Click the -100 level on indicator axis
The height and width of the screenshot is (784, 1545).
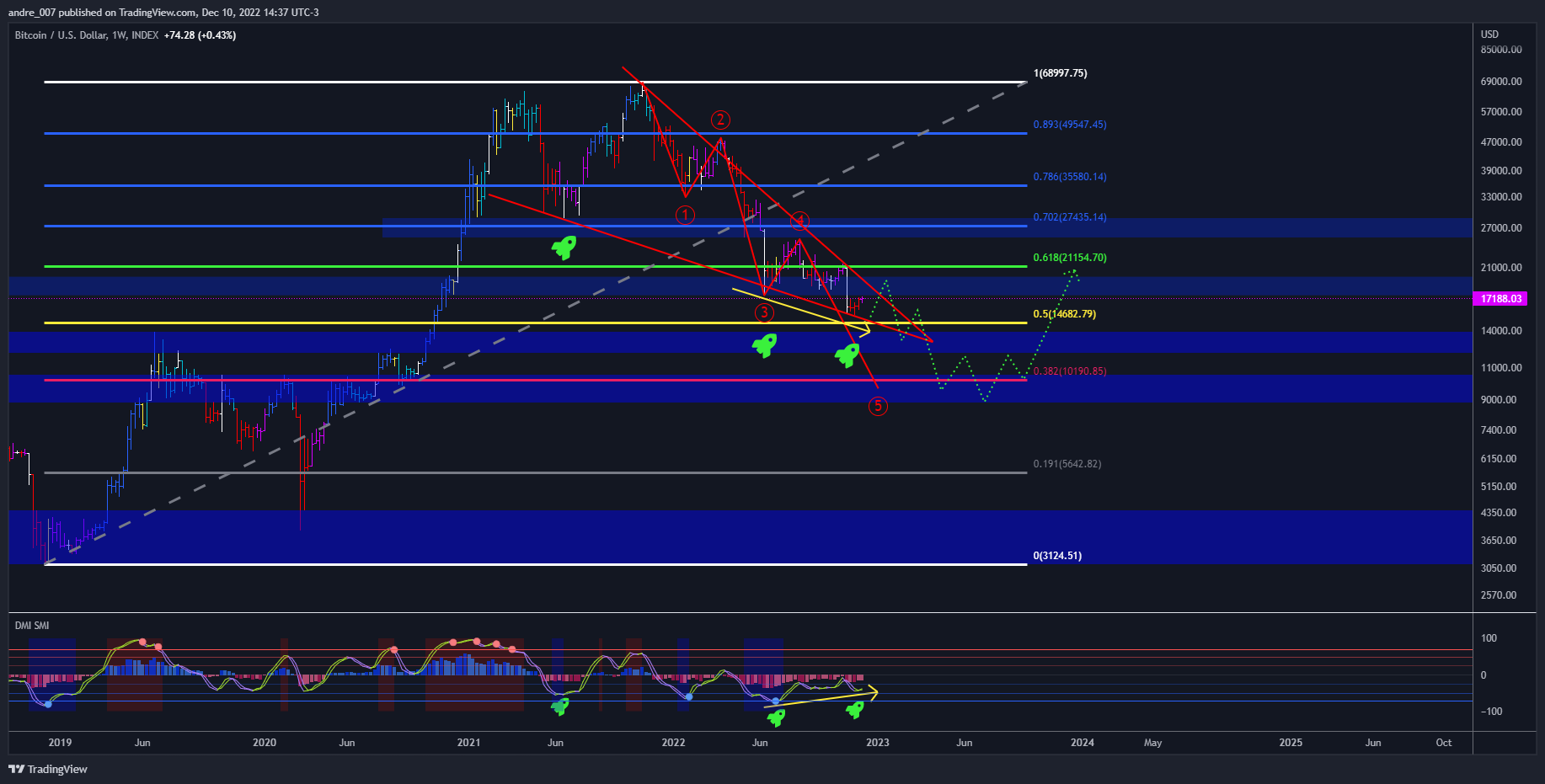pyautogui.click(x=1492, y=712)
